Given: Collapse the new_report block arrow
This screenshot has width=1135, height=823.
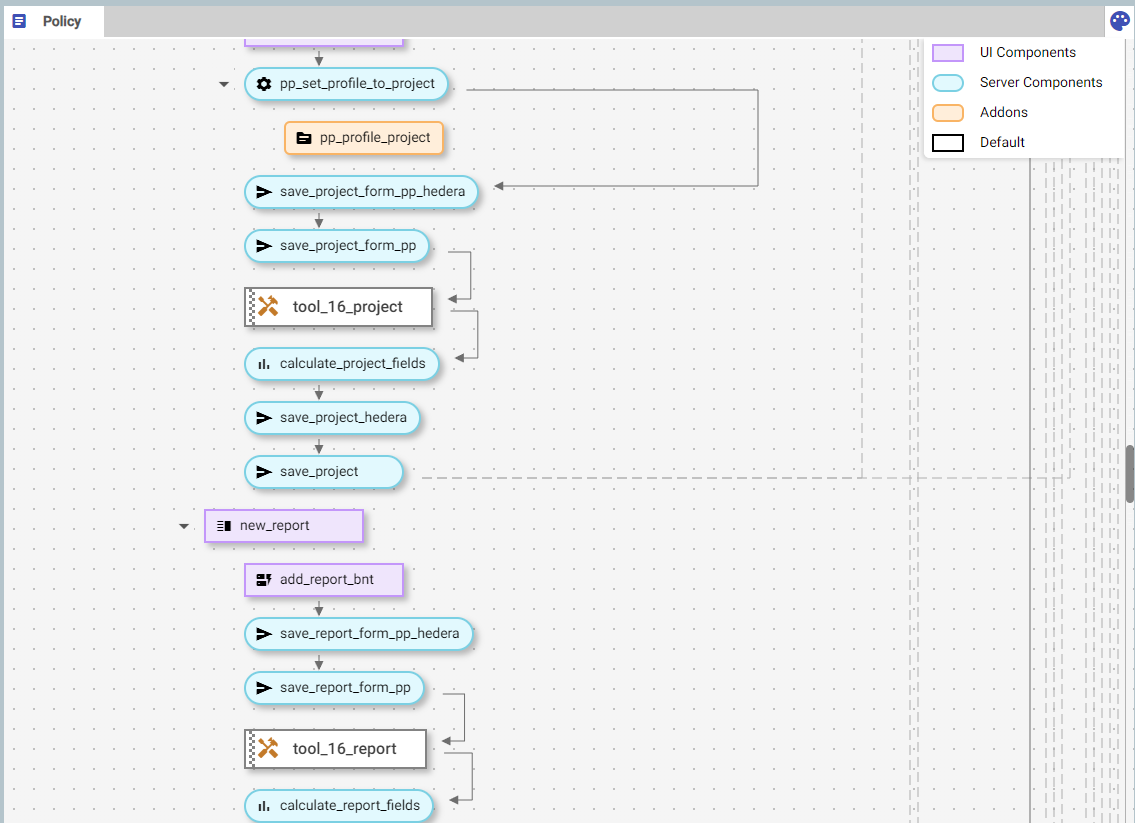Looking at the screenshot, I should [x=184, y=526].
